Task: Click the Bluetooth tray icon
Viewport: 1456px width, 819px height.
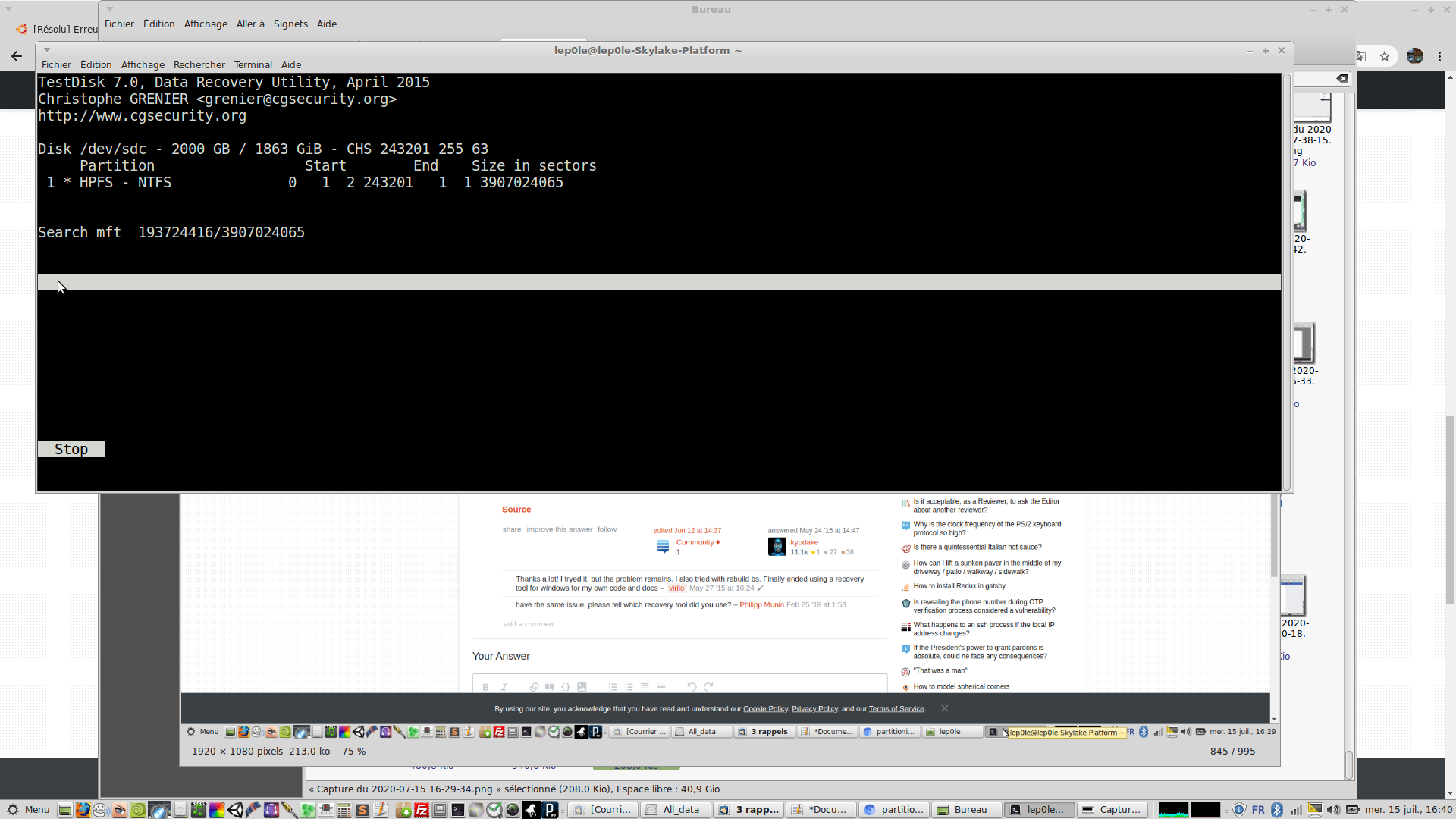Action: point(1277,810)
